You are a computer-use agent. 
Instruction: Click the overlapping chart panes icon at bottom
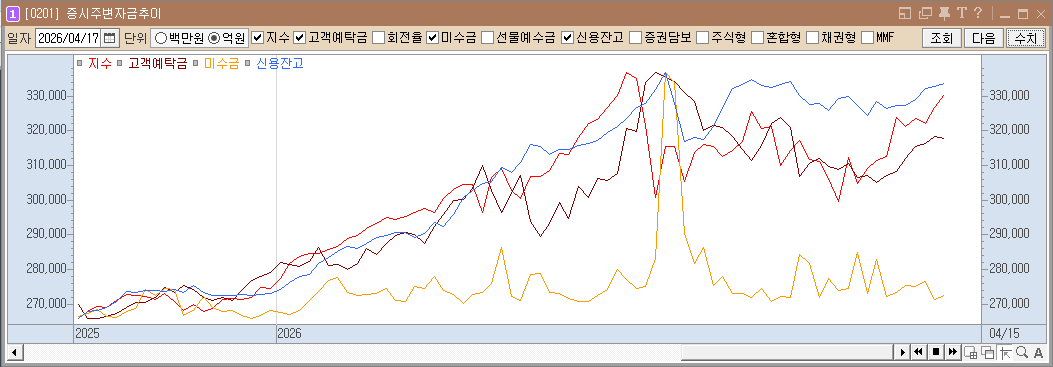point(987,352)
